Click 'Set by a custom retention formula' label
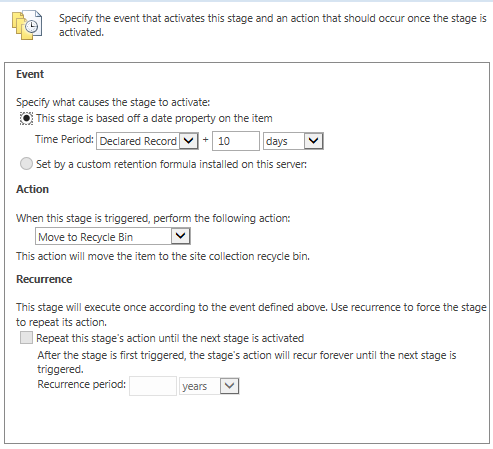This screenshot has height=449, width=493. pyautogui.click(x=171, y=164)
